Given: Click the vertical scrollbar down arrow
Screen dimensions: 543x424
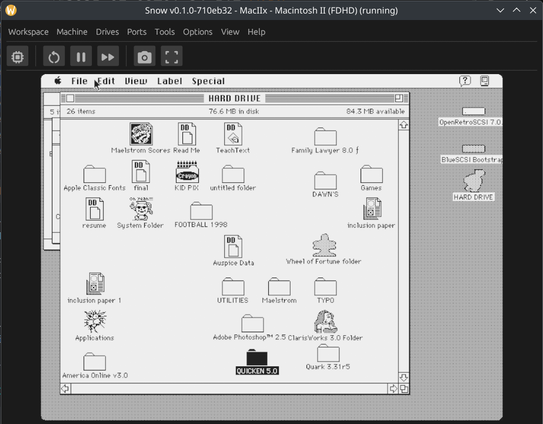Looking at the screenshot, I should 403,378.
